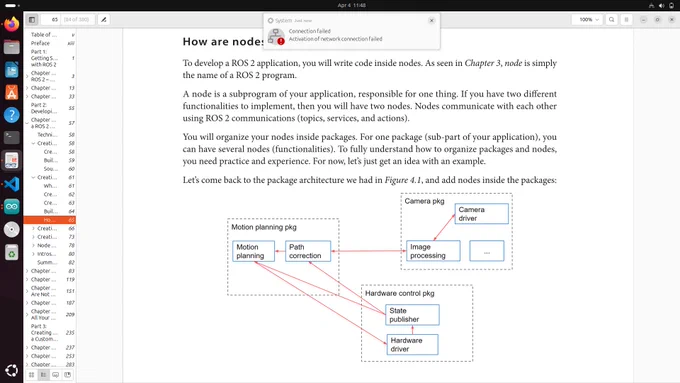The height and width of the screenshot is (383, 680).
Task: Go to the Preface outline entry
Action: 50,43
